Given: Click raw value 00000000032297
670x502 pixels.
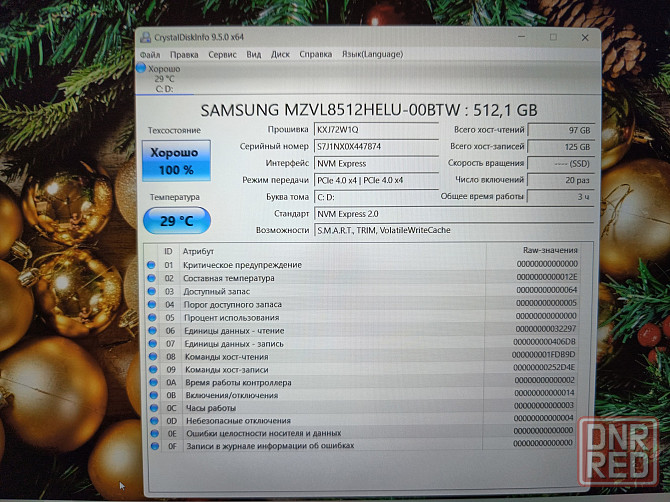Looking at the screenshot, I should [546, 329].
